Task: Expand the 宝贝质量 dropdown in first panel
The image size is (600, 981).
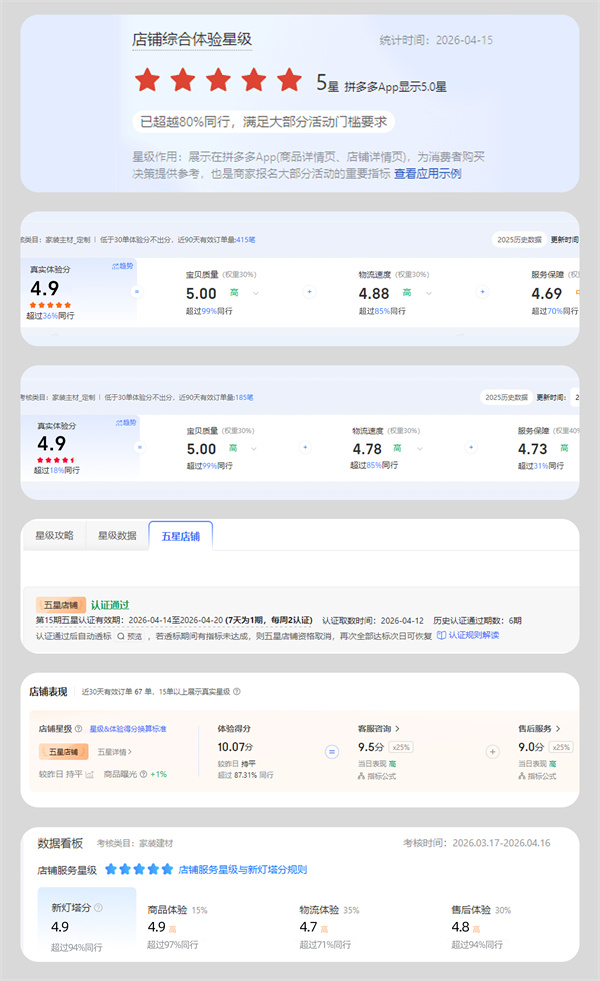Action: pos(256,293)
